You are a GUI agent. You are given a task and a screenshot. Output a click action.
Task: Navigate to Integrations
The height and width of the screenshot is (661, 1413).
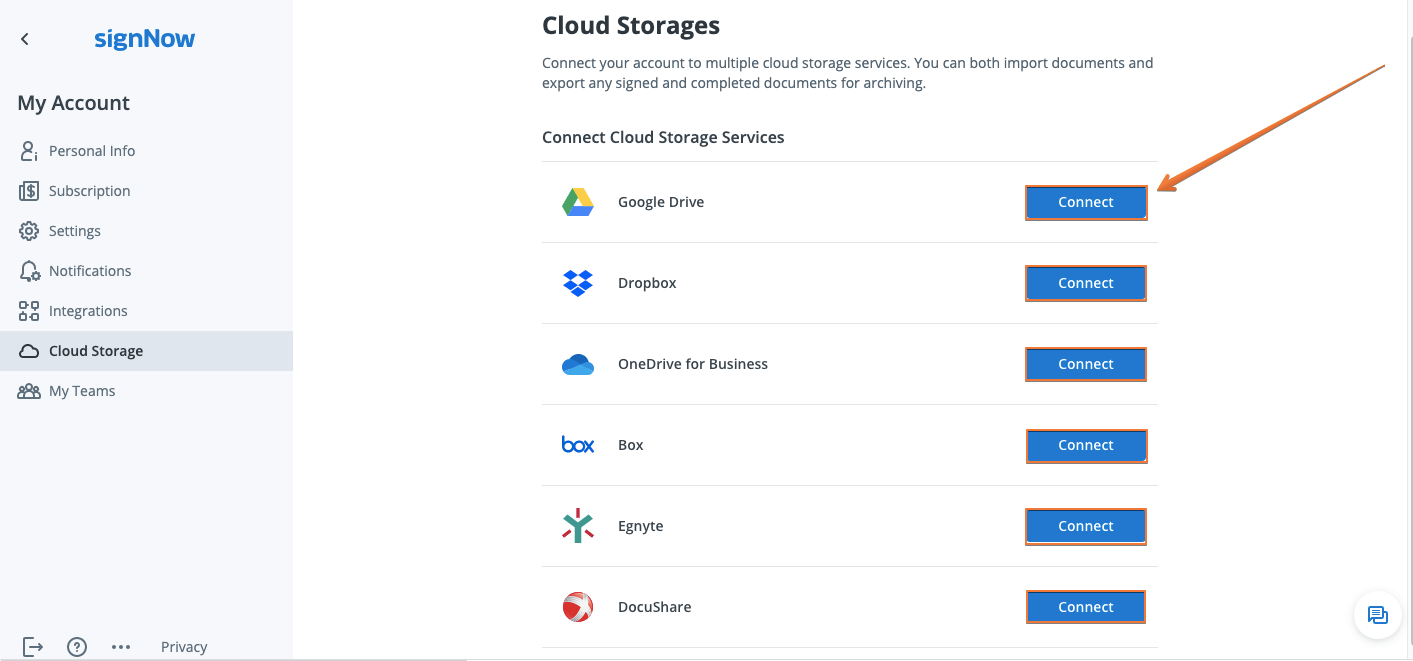coord(88,311)
